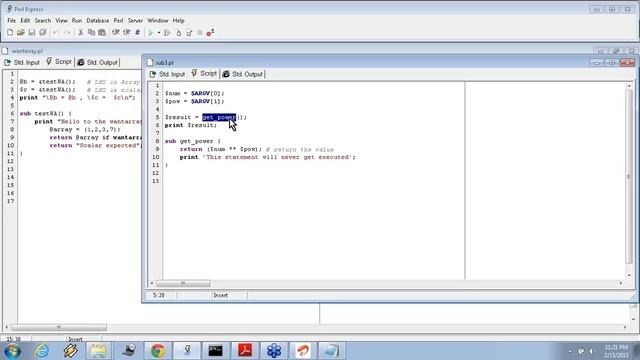The height and width of the screenshot is (360, 640).
Task: Click the first indent lines toolbar icon
Action: 116,32
